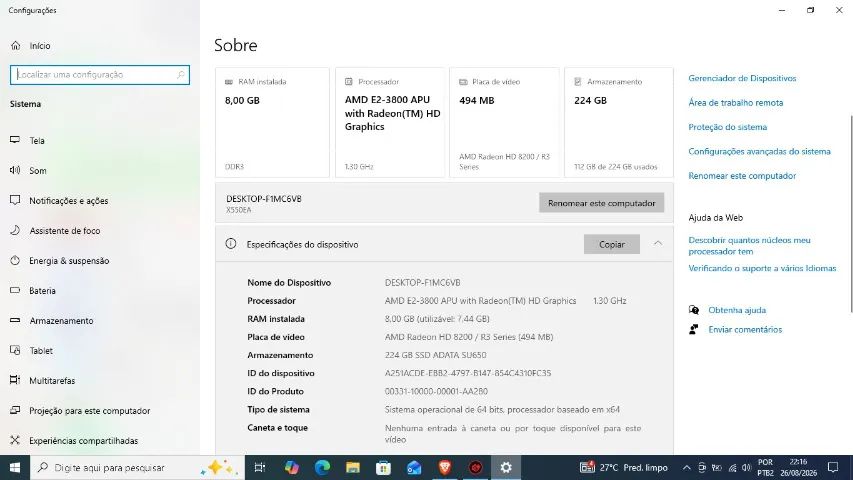Open weather widget 27°C Pred. limpo
The width and height of the screenshot is (853, 480).
[x=623, y=467]
